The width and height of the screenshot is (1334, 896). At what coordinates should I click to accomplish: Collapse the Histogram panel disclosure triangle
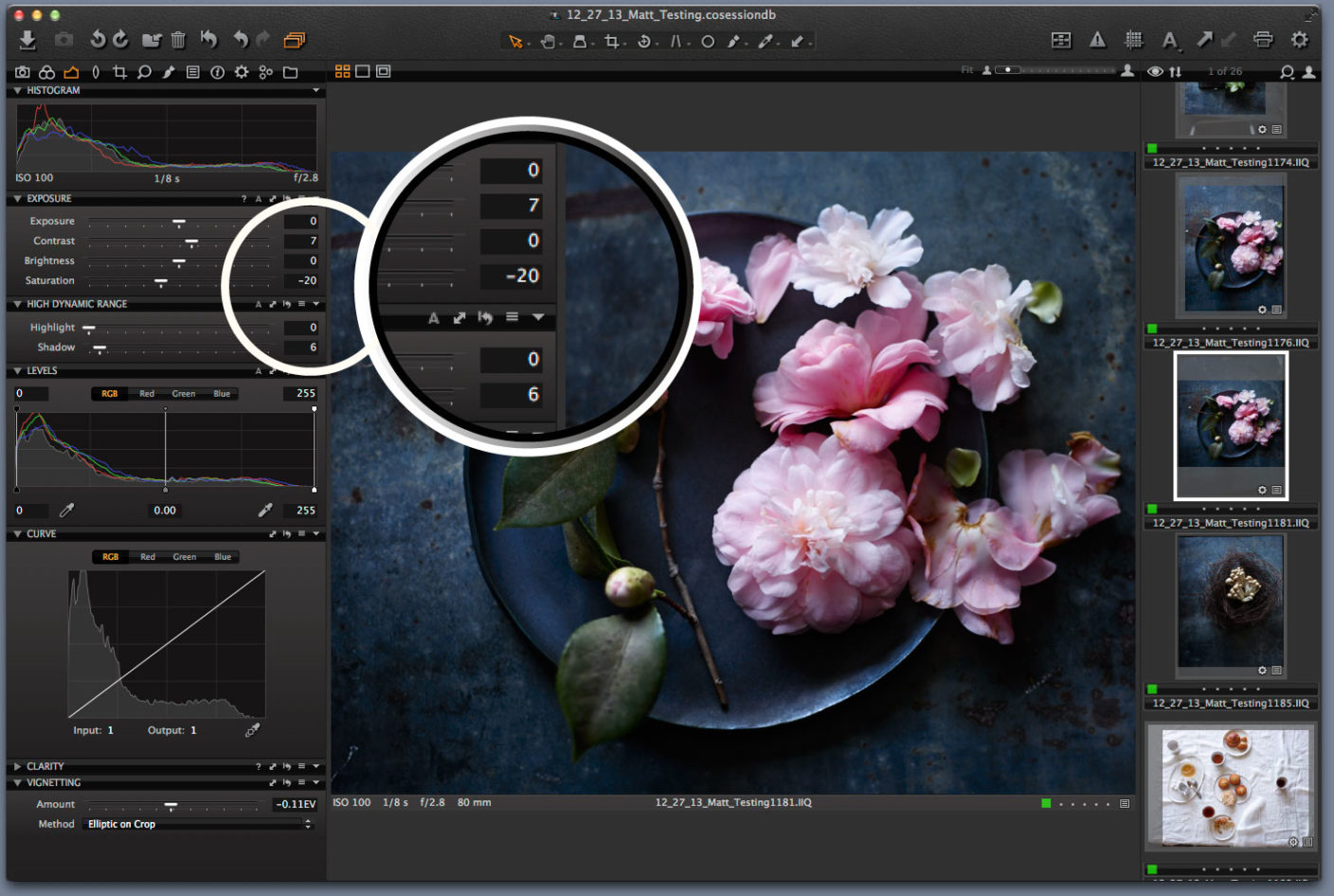pyautogui.click(x=16, y=90)
